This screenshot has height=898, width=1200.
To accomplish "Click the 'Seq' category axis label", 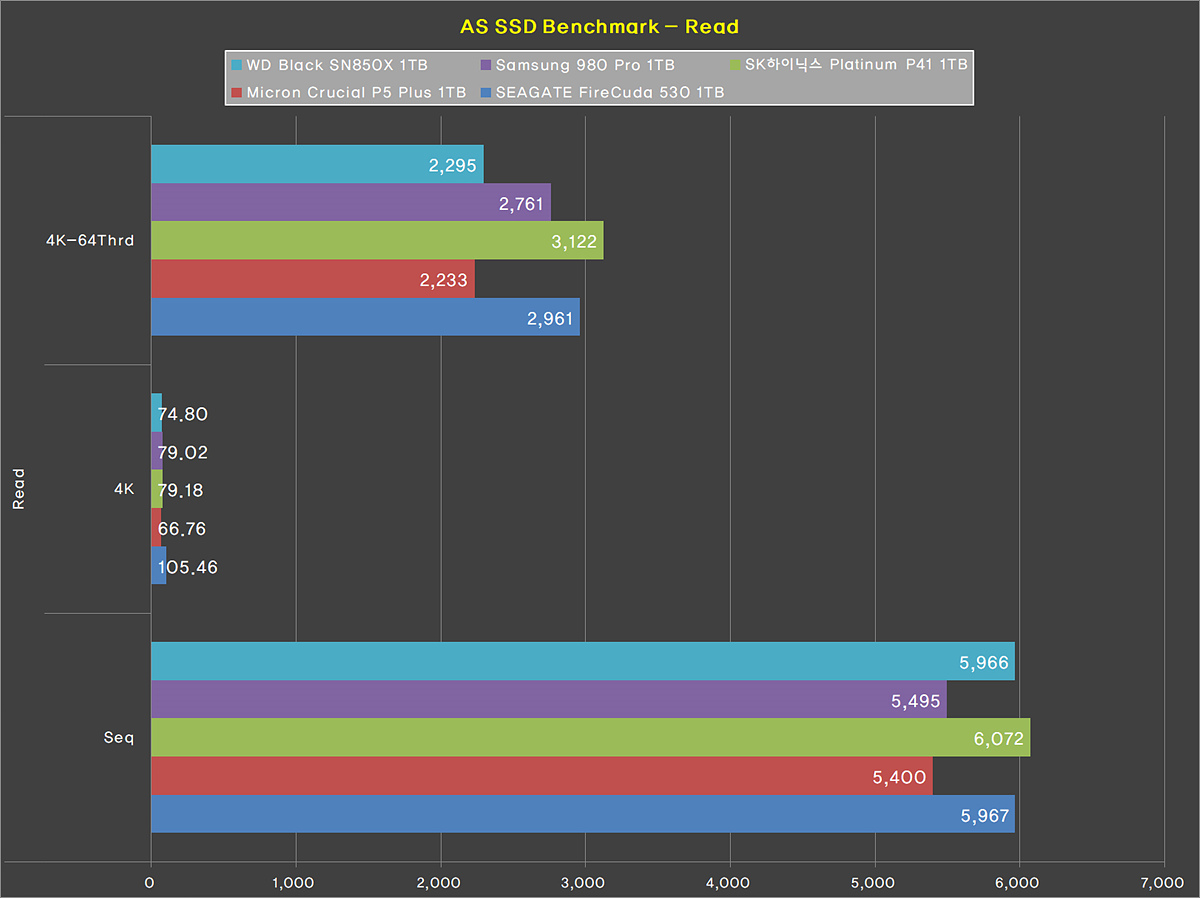I will [x=120, y=738].
